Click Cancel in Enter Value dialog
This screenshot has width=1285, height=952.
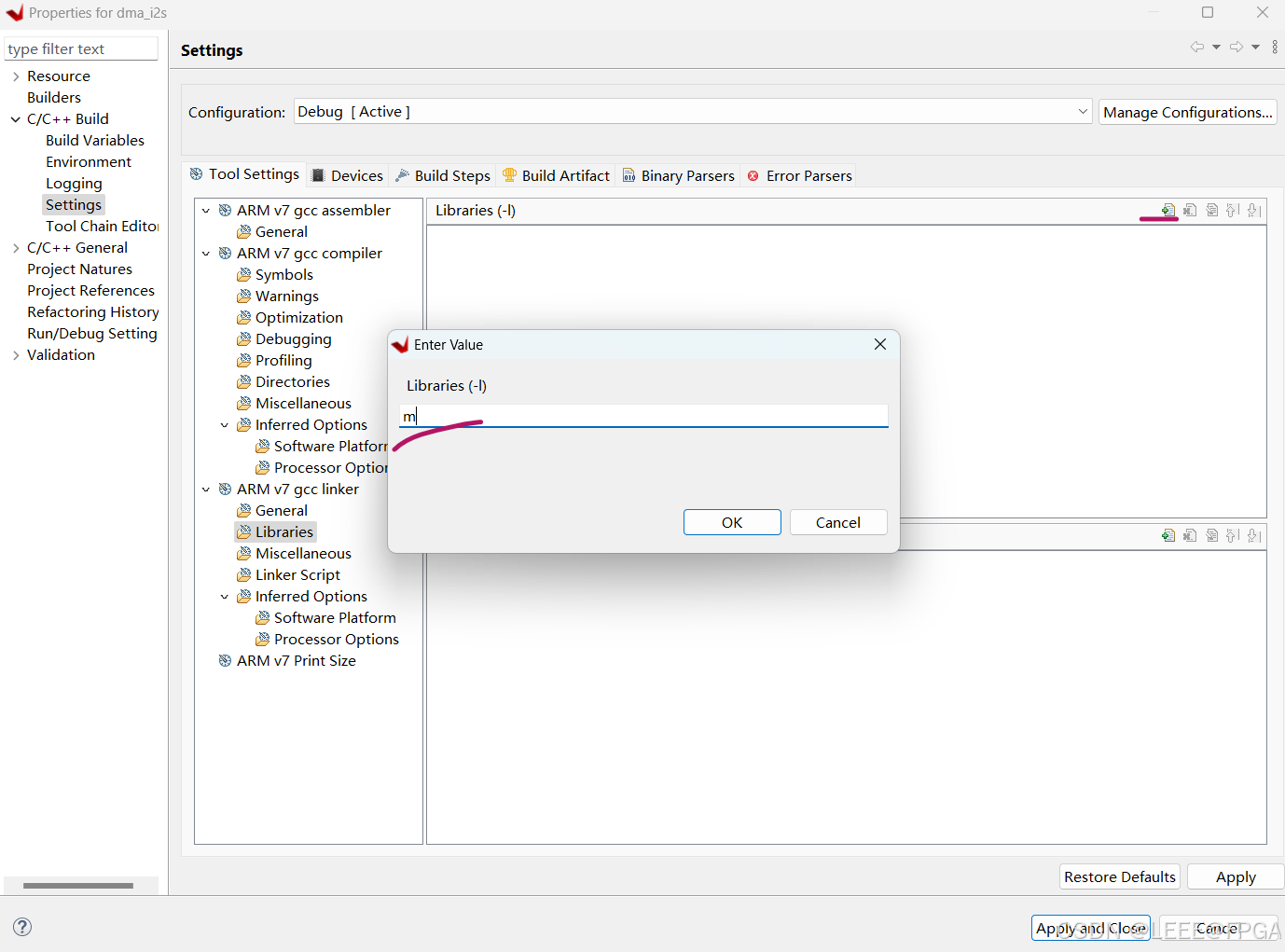coord(838,522)
